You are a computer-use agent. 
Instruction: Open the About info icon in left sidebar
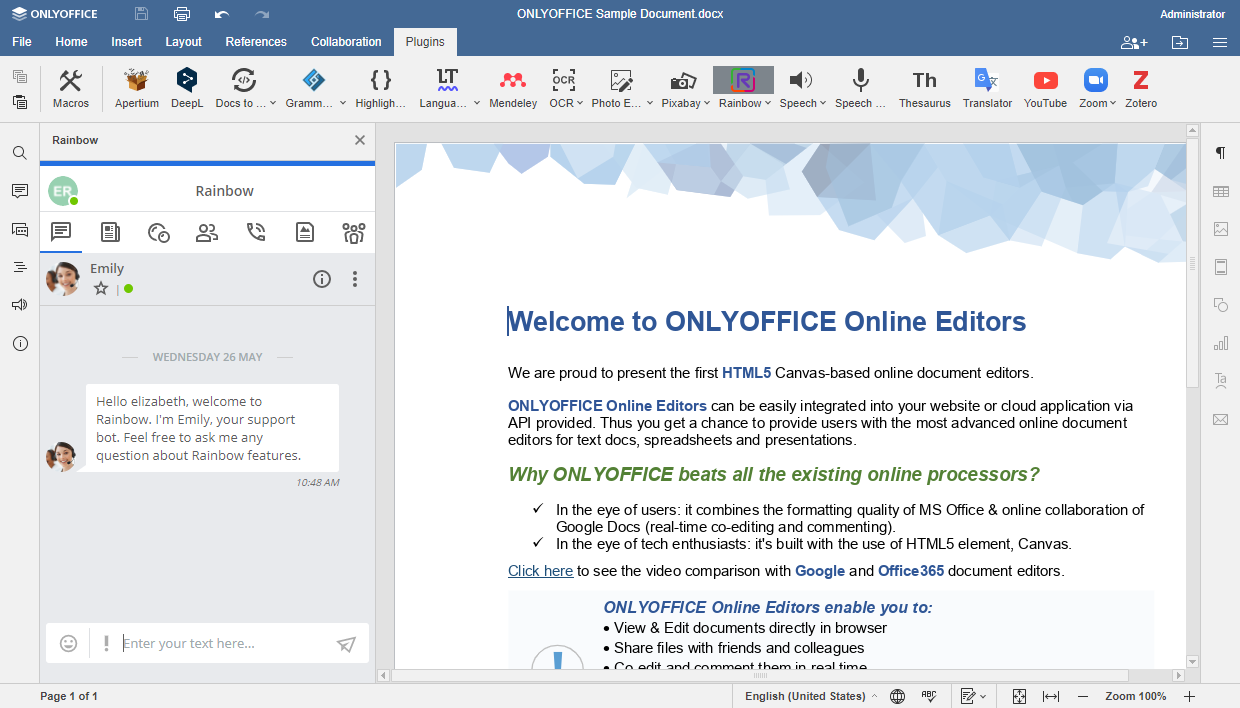coord(20,343)
